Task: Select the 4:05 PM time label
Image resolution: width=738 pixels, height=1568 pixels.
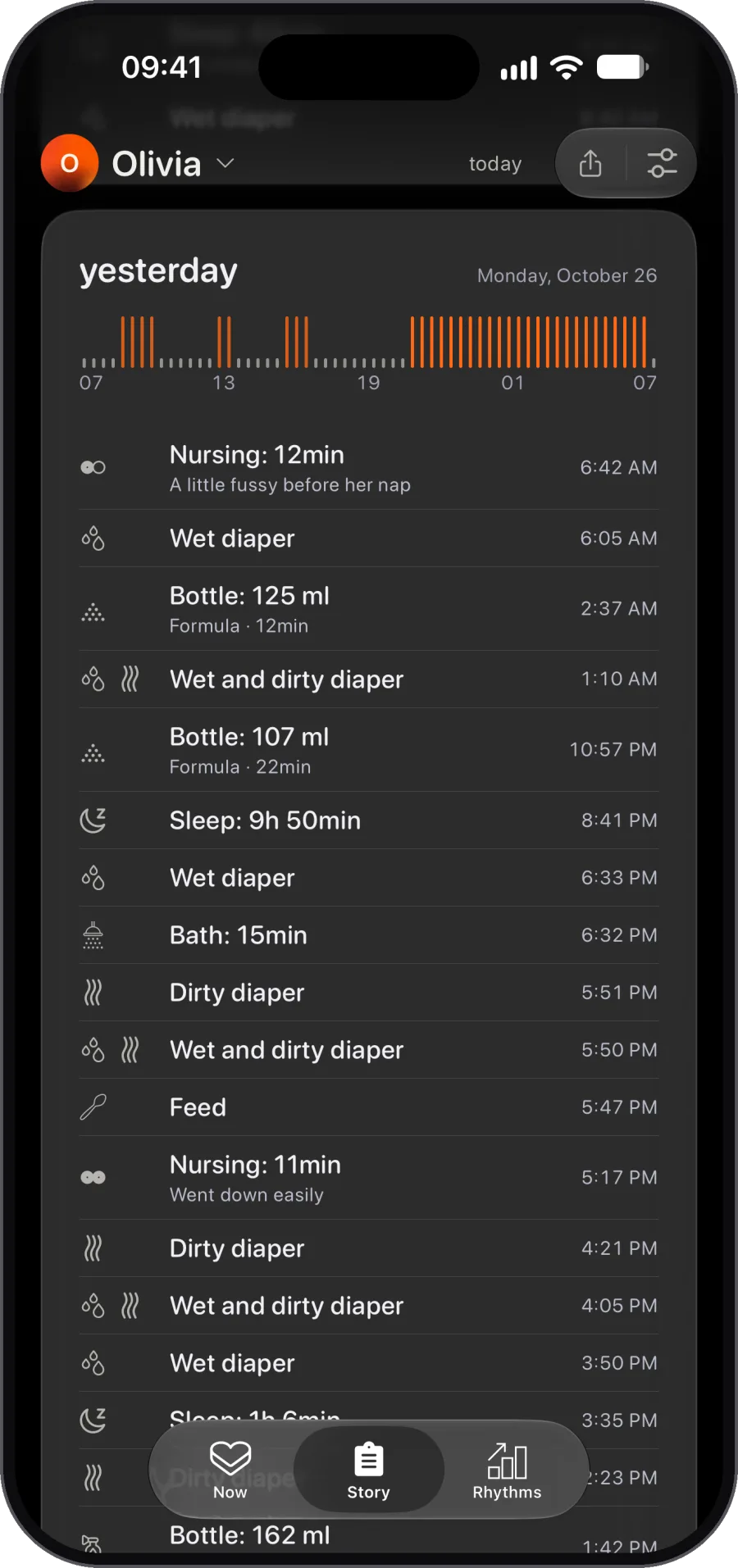Action: (619, 1306)
